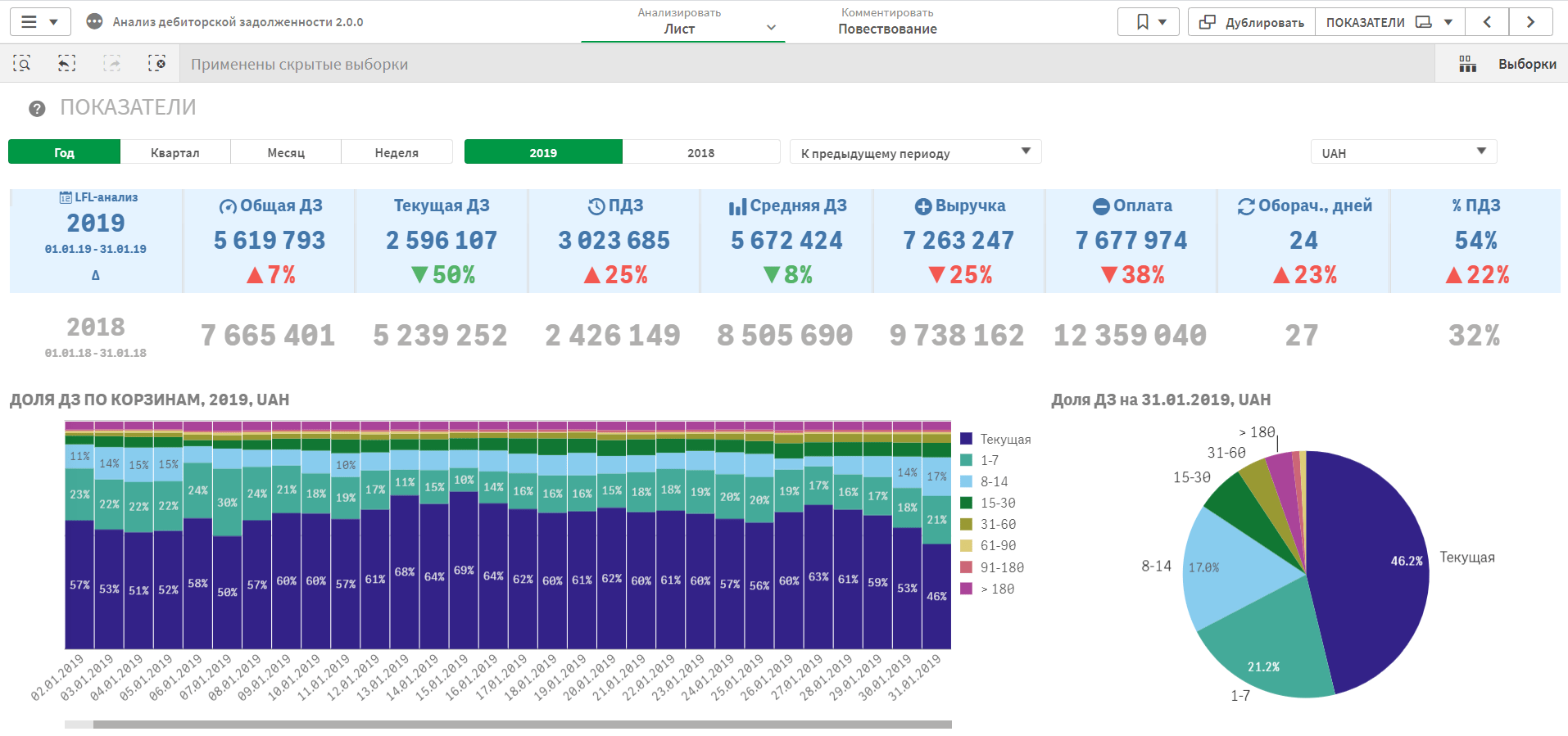
Task: Go to the previous sheet arrow
Action: (1487, 22)
